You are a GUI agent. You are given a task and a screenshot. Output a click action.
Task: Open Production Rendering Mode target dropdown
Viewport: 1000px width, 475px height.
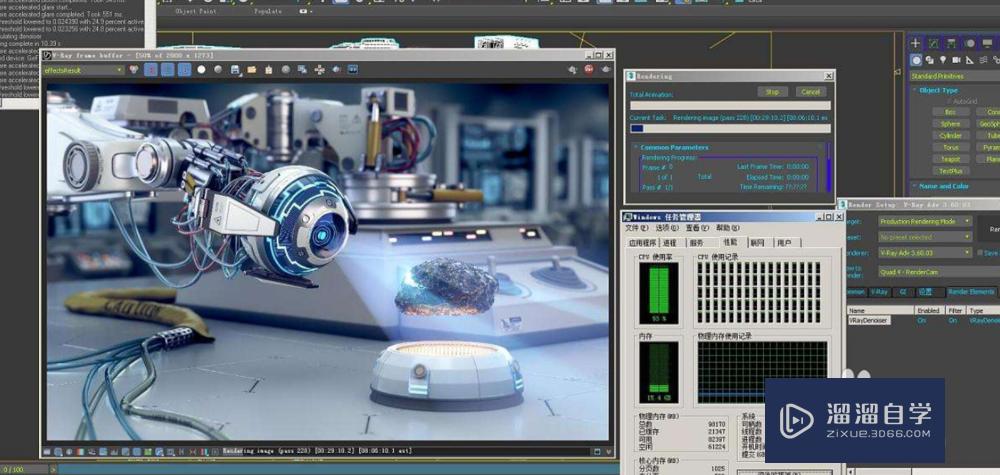[925, 221]
